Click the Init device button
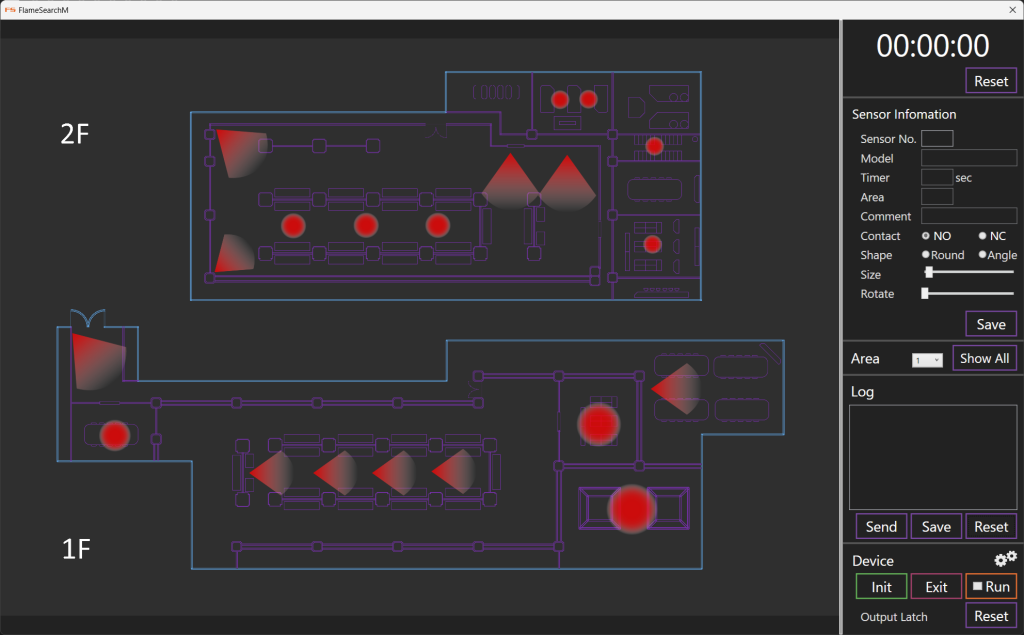Screen dimensions: 1024x635 [x=881, y=587]
